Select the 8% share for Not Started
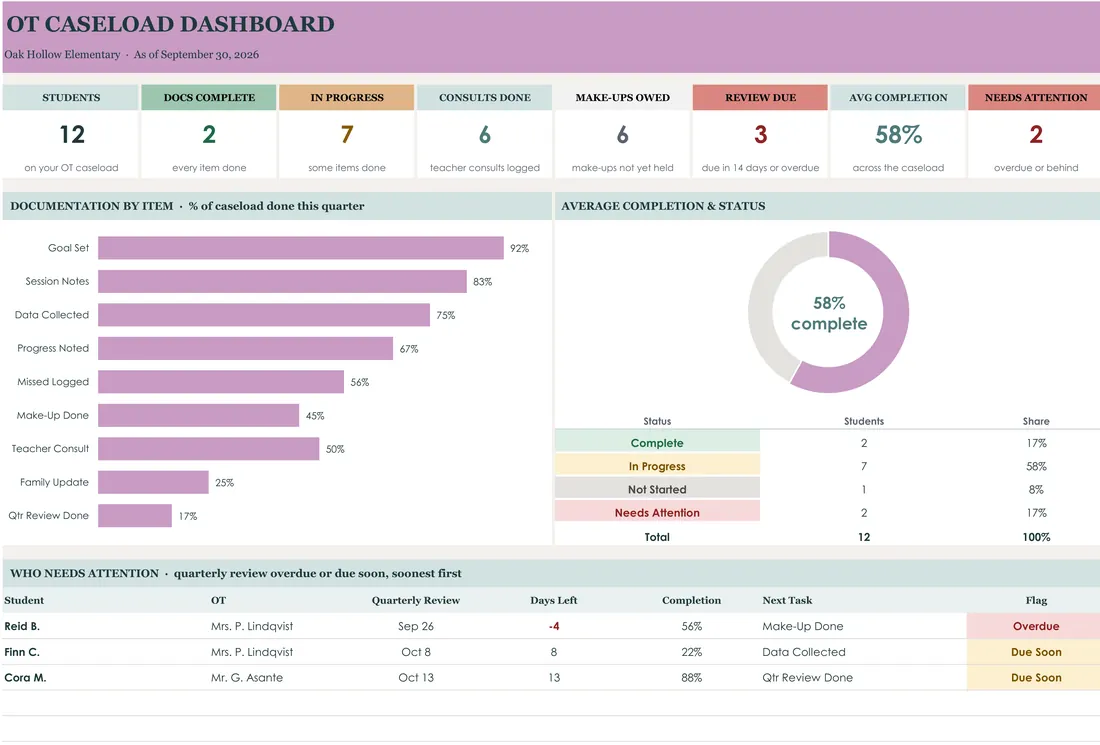The image size is (1100, 745). [1035, 489]
